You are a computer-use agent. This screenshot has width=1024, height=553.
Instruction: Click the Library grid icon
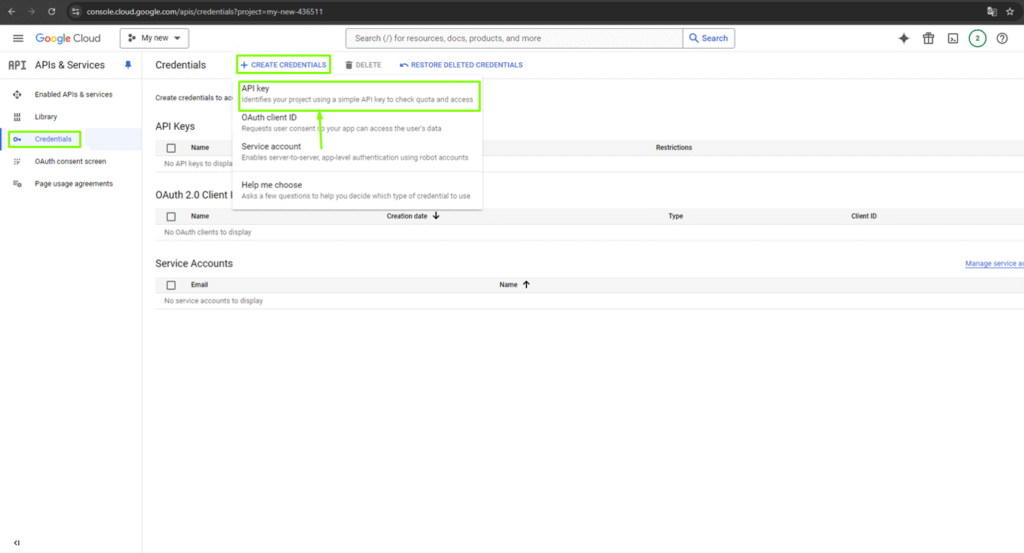point(17,117)
